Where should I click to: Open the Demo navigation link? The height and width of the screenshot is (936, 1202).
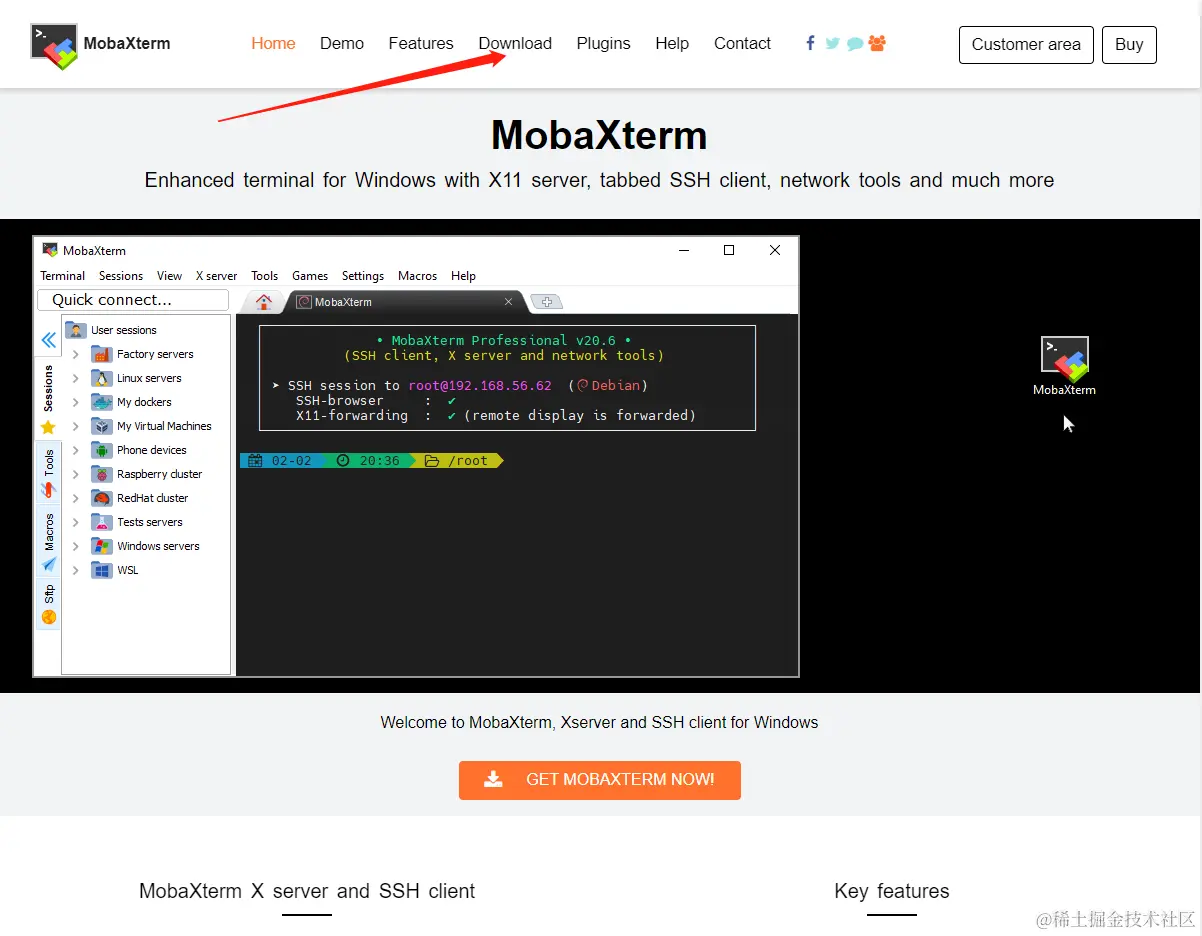pyautogui.click(x=342, y=43)
